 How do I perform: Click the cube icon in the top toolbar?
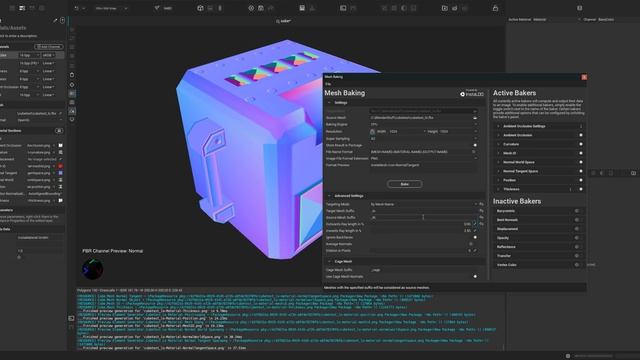(200, 8)
